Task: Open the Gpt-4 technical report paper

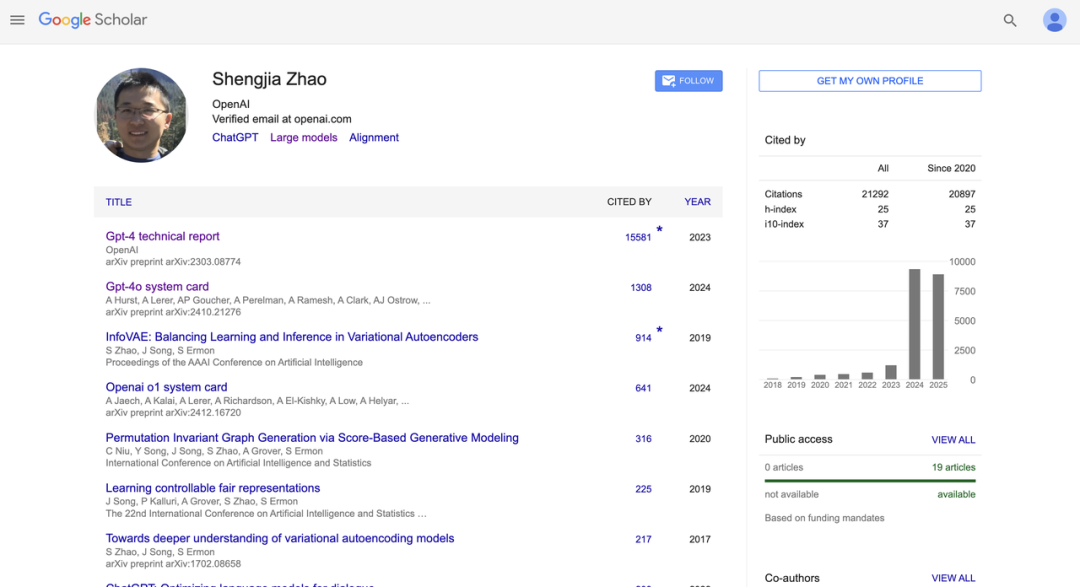Action: tap(163, 237)
